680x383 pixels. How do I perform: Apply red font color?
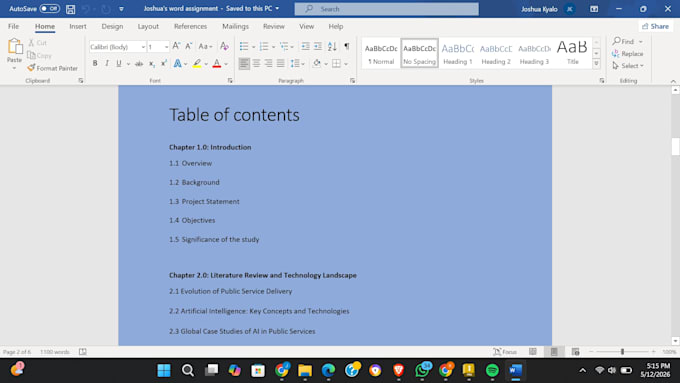(x=217, y=64)
